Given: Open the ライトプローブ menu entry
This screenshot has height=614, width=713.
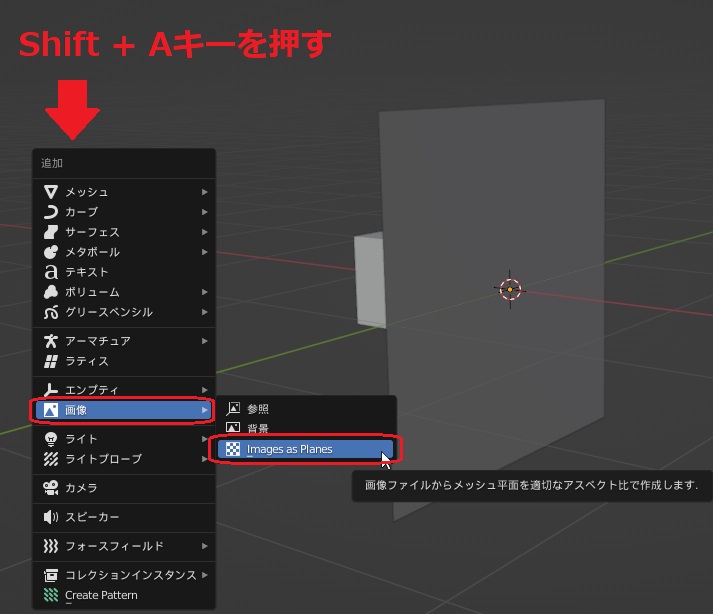Looking at the screenshot, I should coord(124,459).
